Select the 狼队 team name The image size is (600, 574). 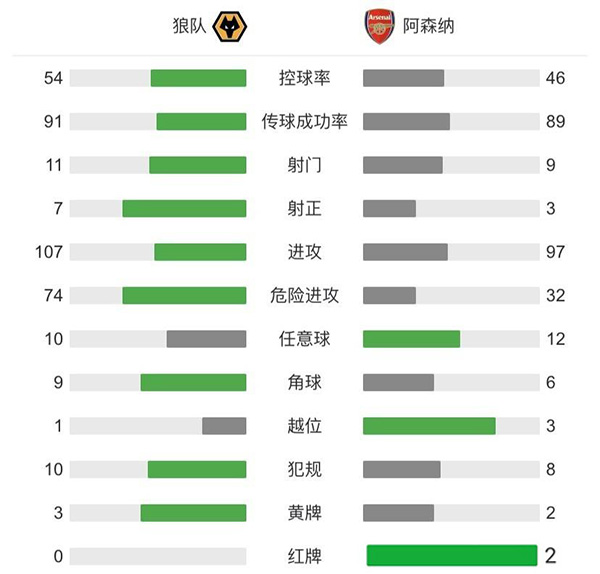click(x=189, y=27)
